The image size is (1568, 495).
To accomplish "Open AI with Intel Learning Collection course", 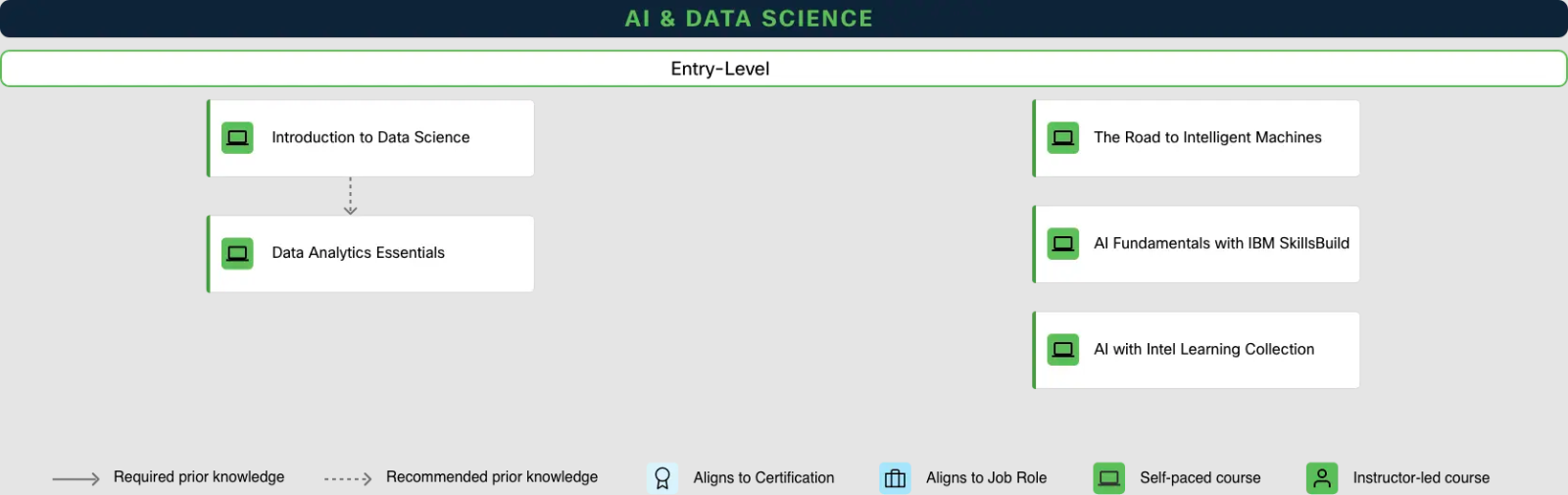I will pyautogui.click(x=1203, y=350).
